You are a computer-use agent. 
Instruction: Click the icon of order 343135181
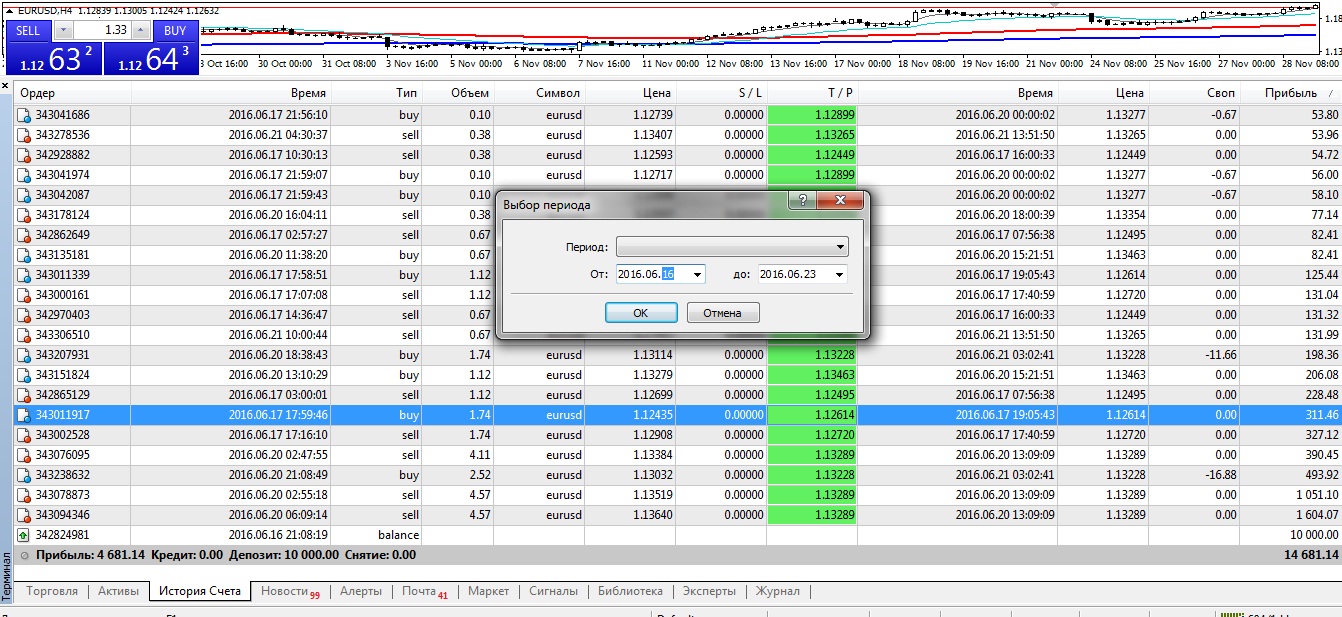(x=24, y=255)
